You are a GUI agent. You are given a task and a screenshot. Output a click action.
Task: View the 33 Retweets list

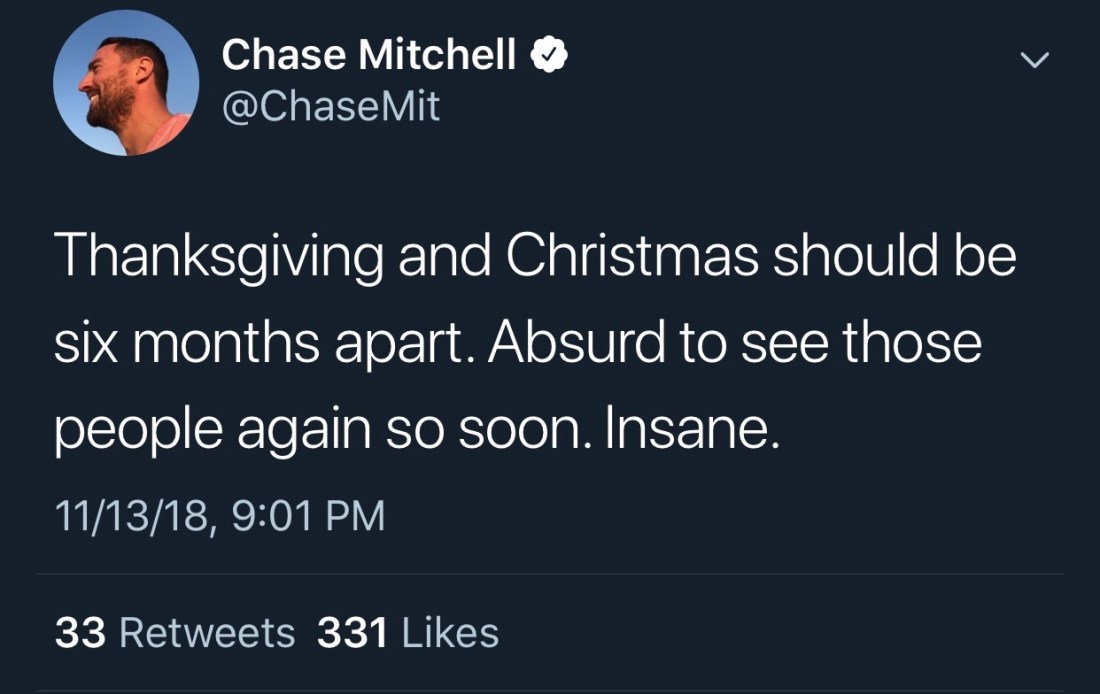(x=175, y=633)
